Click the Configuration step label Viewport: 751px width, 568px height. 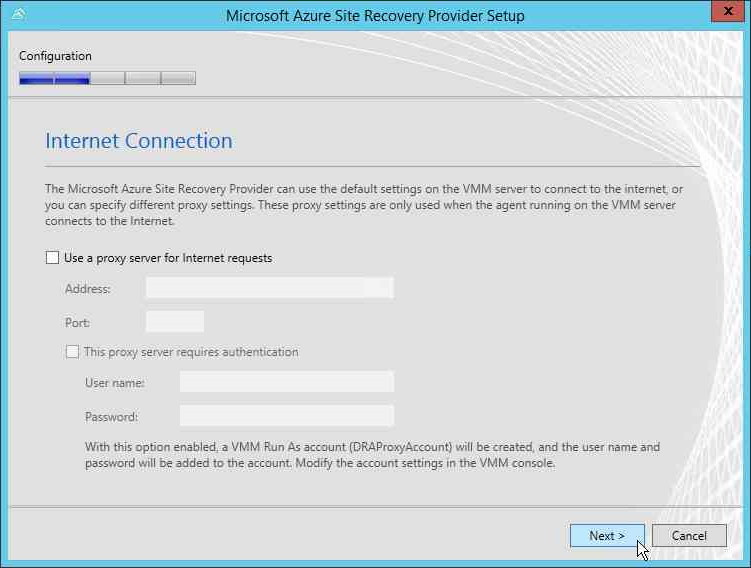(x=55, y=56)
